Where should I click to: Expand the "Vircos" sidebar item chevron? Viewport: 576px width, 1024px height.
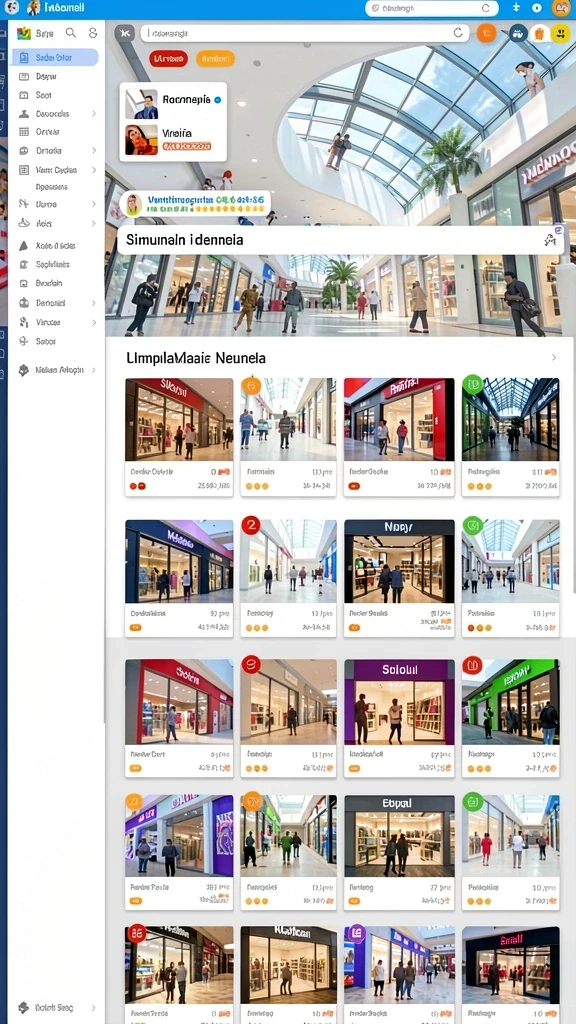click(94, 322)
